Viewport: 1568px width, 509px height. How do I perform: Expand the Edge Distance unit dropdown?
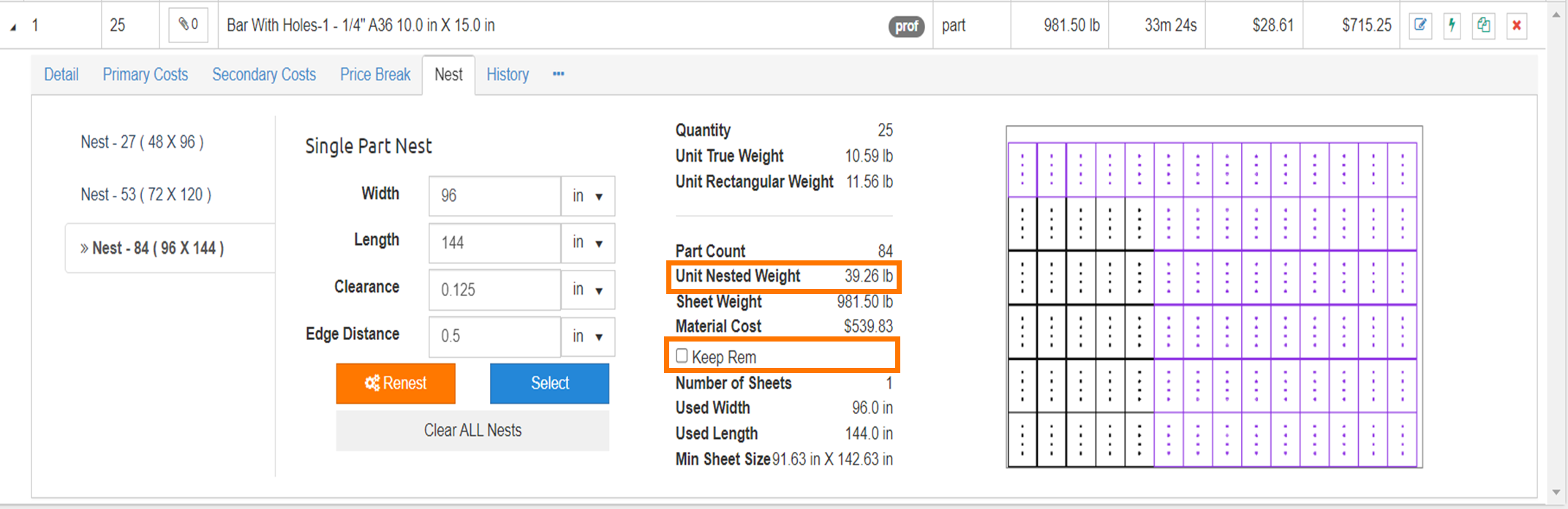click(587, 336)
